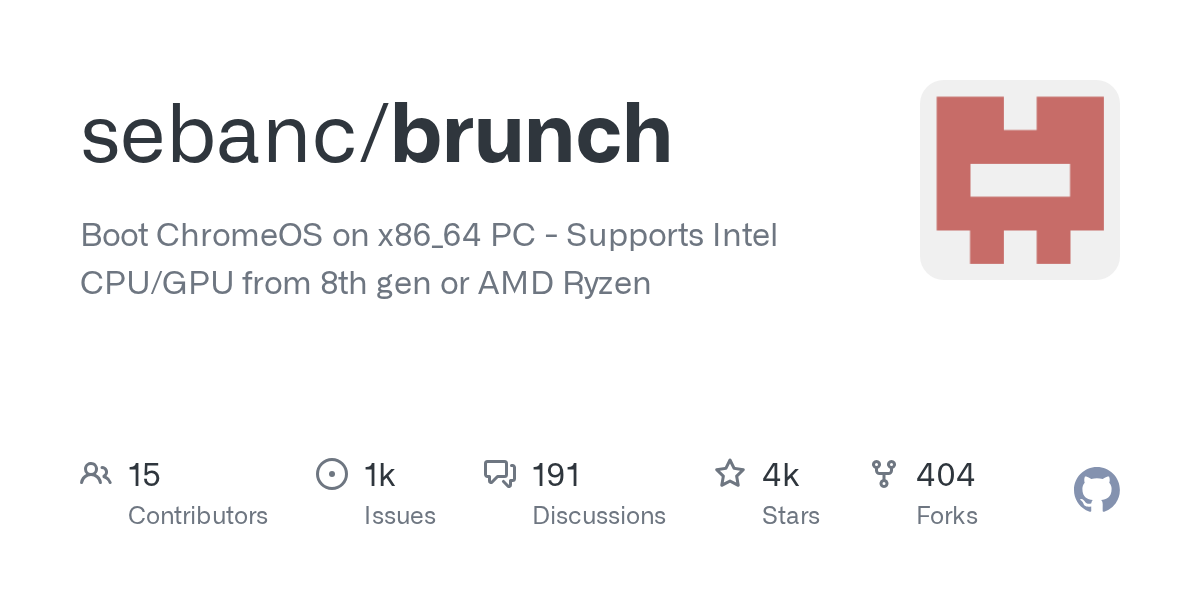
Task: Open the red sebanc avatar image
Action: click(1019, 180)
